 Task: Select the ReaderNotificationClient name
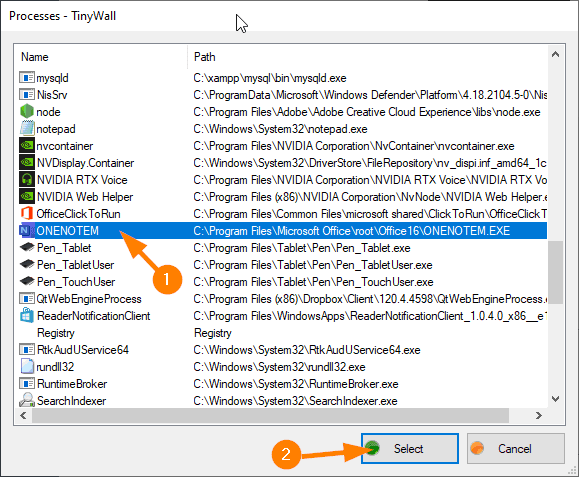coord(93,316)
